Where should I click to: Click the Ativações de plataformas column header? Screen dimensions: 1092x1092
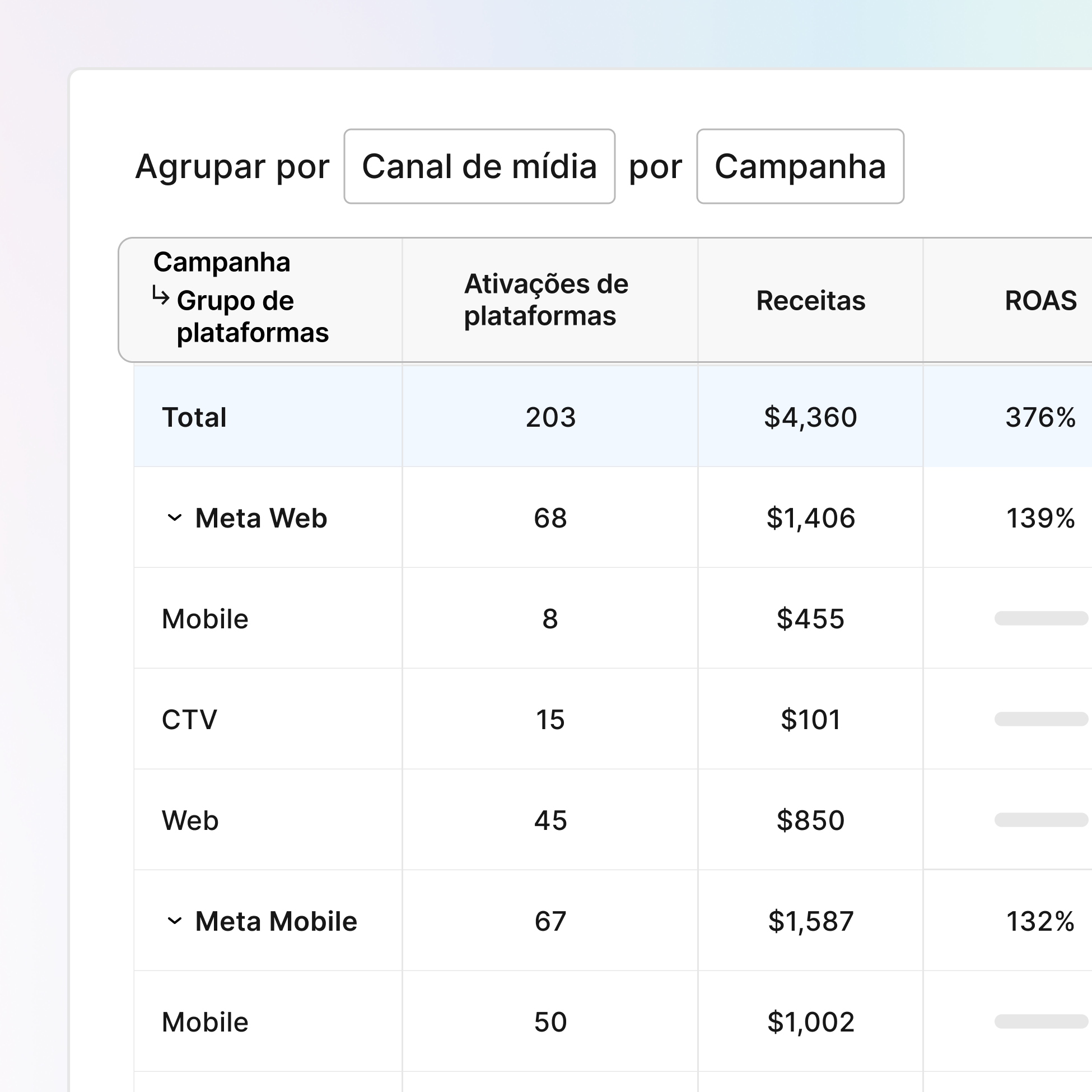tap(545, 300)
